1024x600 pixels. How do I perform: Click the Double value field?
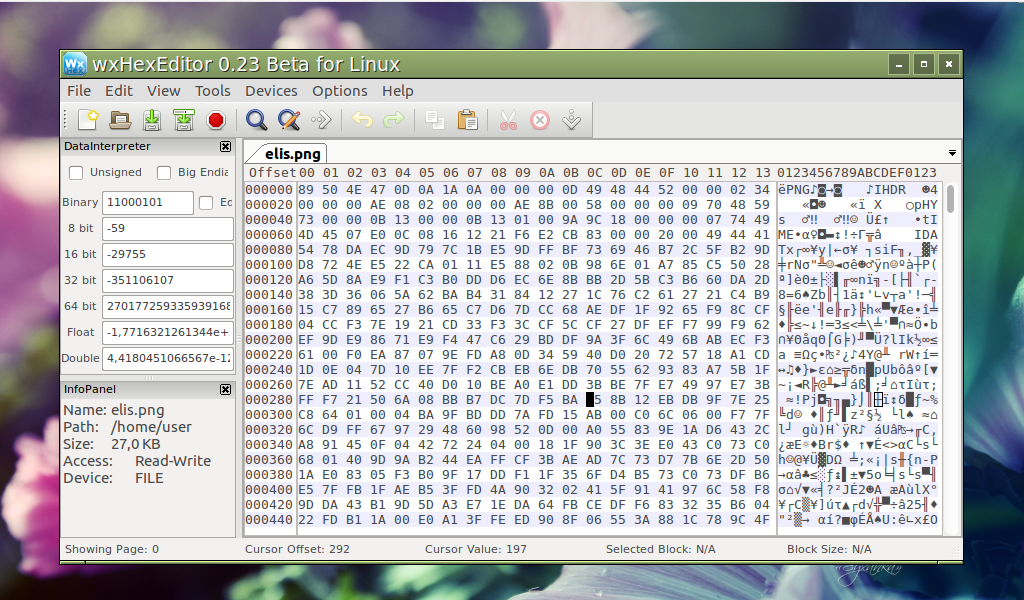point(168,358)
